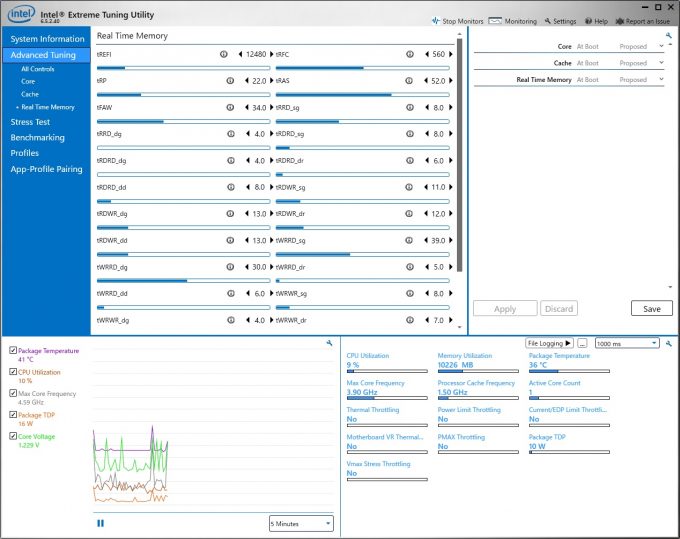Uncheck CPU Utilization graph checkbox
The width and height of the screenshot is (680, 539).
pyautogui.click(x=13, y=372)
